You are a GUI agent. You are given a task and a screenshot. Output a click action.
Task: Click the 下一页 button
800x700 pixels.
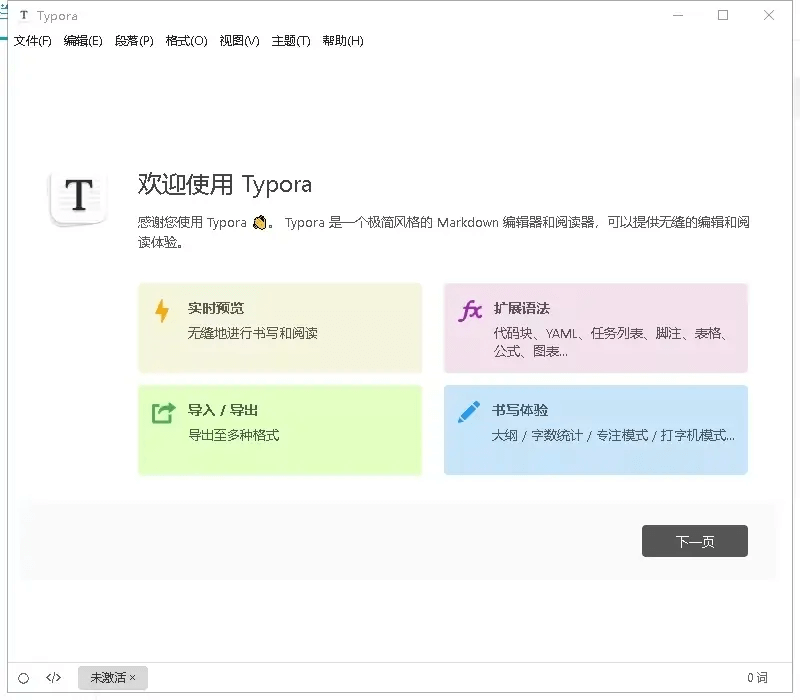point(695,541)
